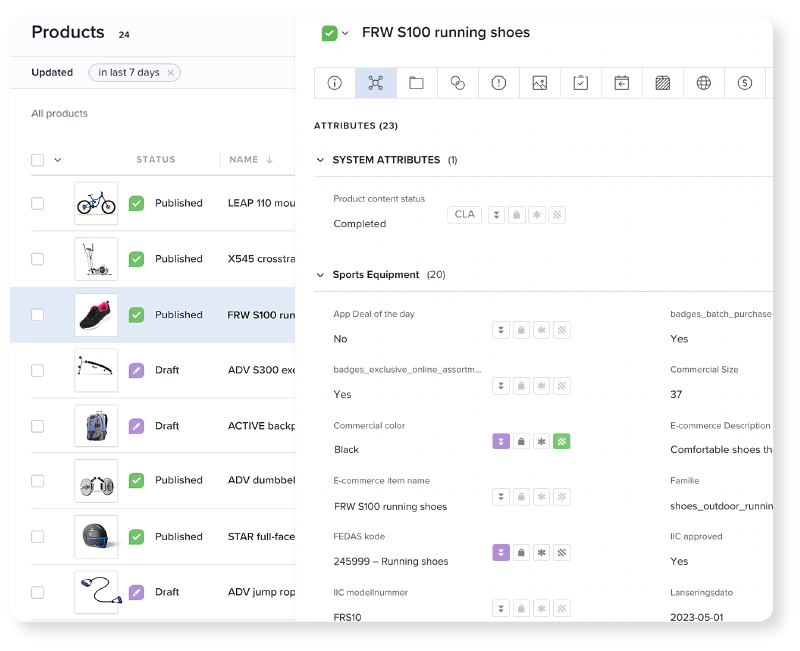Open the product status dropdown beside the title
The image size is (800, 651).
[345, 33]
